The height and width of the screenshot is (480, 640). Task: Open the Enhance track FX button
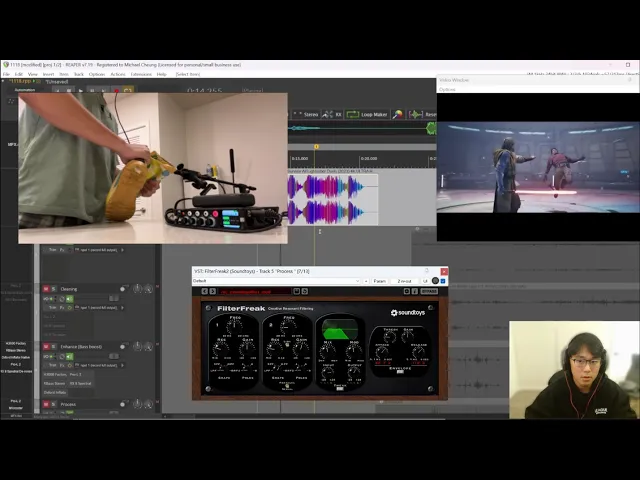[x=62, y=365]
